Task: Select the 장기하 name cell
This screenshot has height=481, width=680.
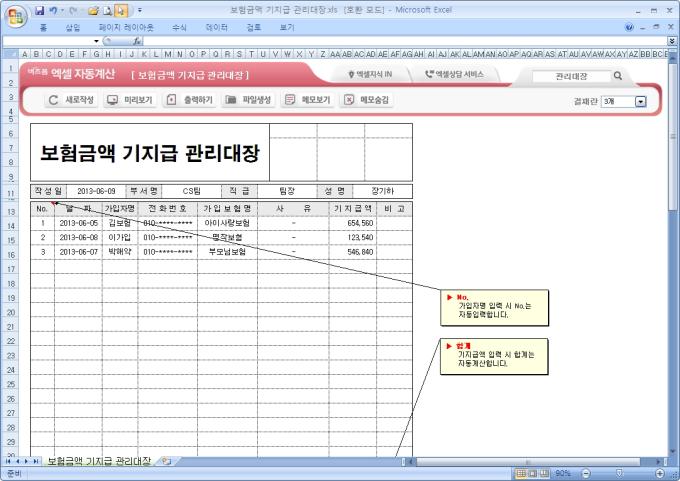Action: click(382, 191)
